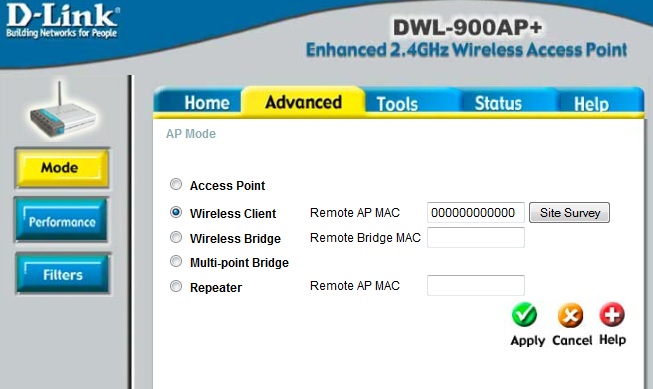The height and width of the screenshot is (389, 653).
Task: Click the green Apply checkmark icon
Action: 524,315
